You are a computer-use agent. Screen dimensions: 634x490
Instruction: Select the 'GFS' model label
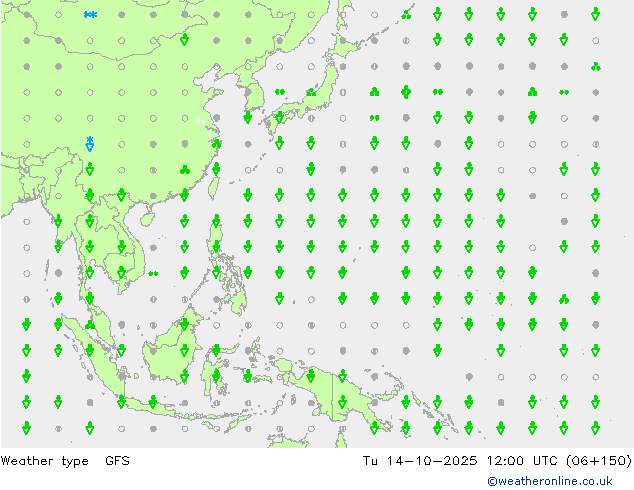pos(117,460)
